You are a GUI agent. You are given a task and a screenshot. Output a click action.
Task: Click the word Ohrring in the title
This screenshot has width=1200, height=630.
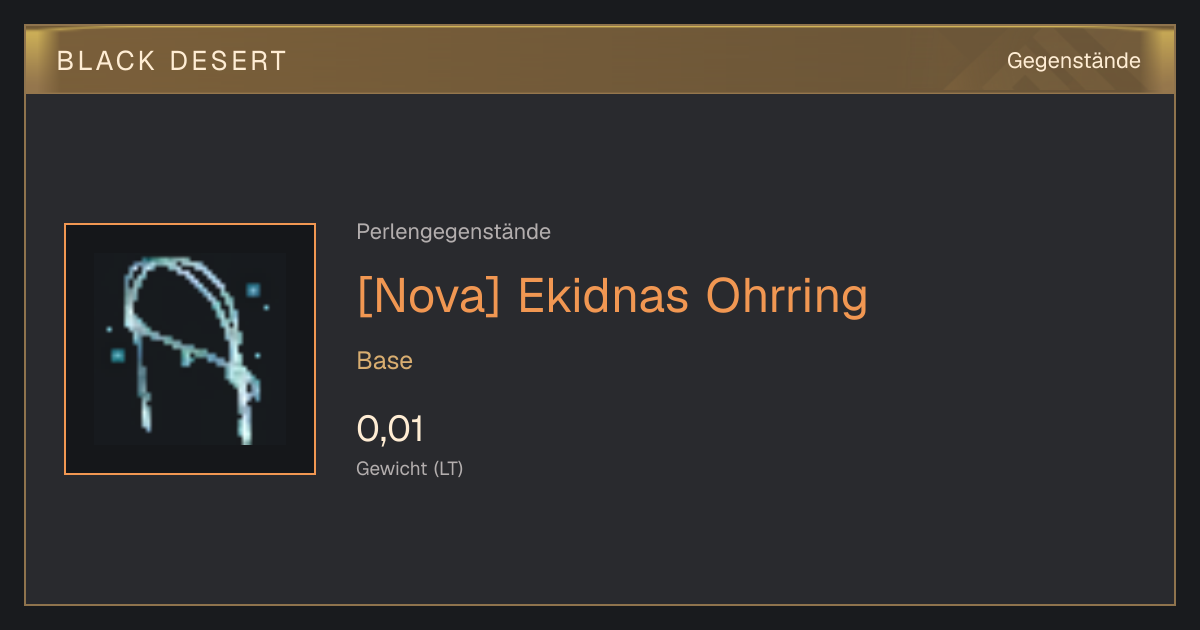point(787,296)
